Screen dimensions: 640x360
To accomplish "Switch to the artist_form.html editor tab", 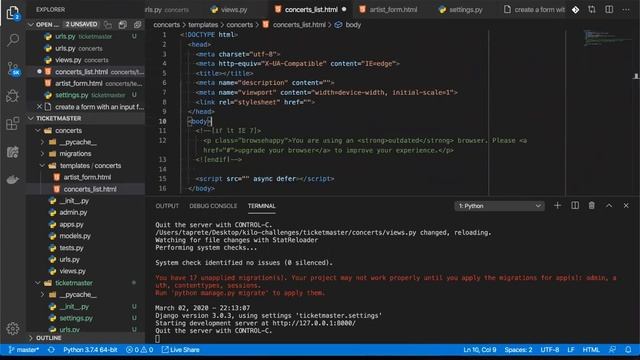I will (x=388, y=9).
